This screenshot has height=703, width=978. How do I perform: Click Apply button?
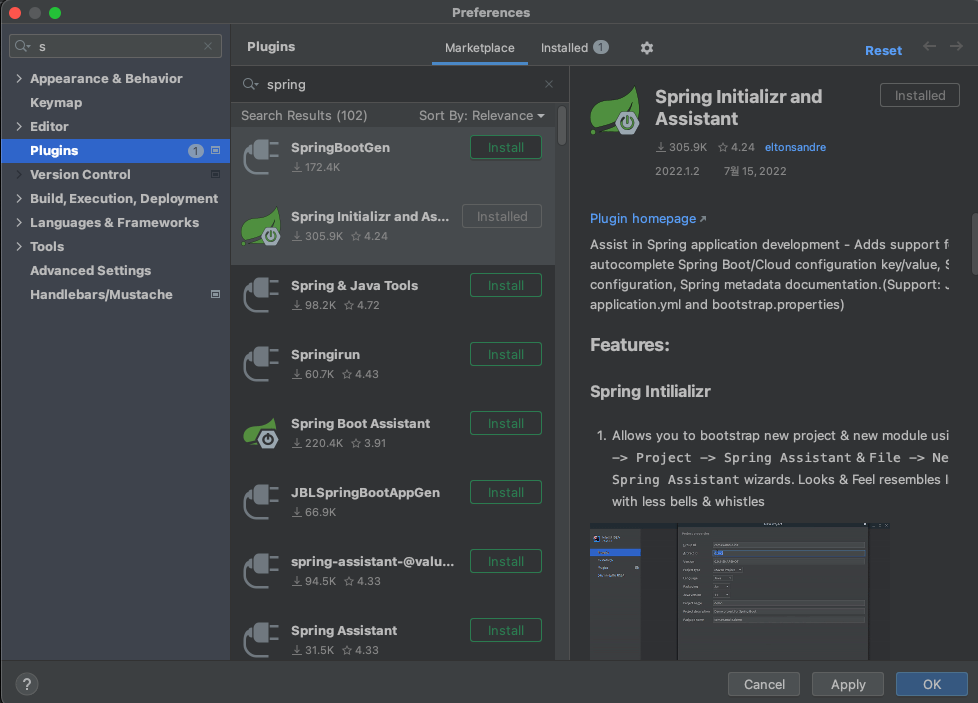[848, 684]
